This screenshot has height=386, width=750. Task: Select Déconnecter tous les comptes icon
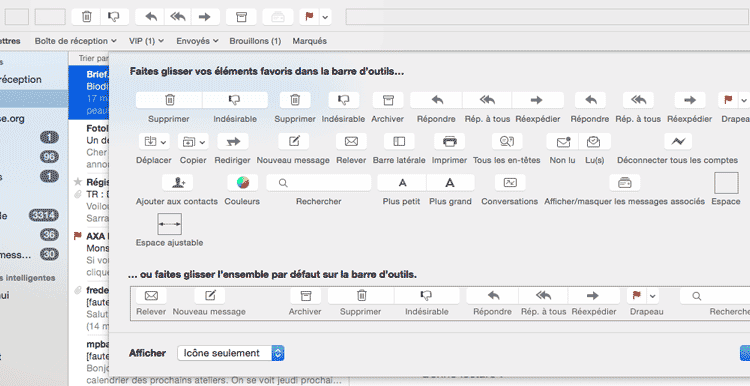[x=678, y=141]
